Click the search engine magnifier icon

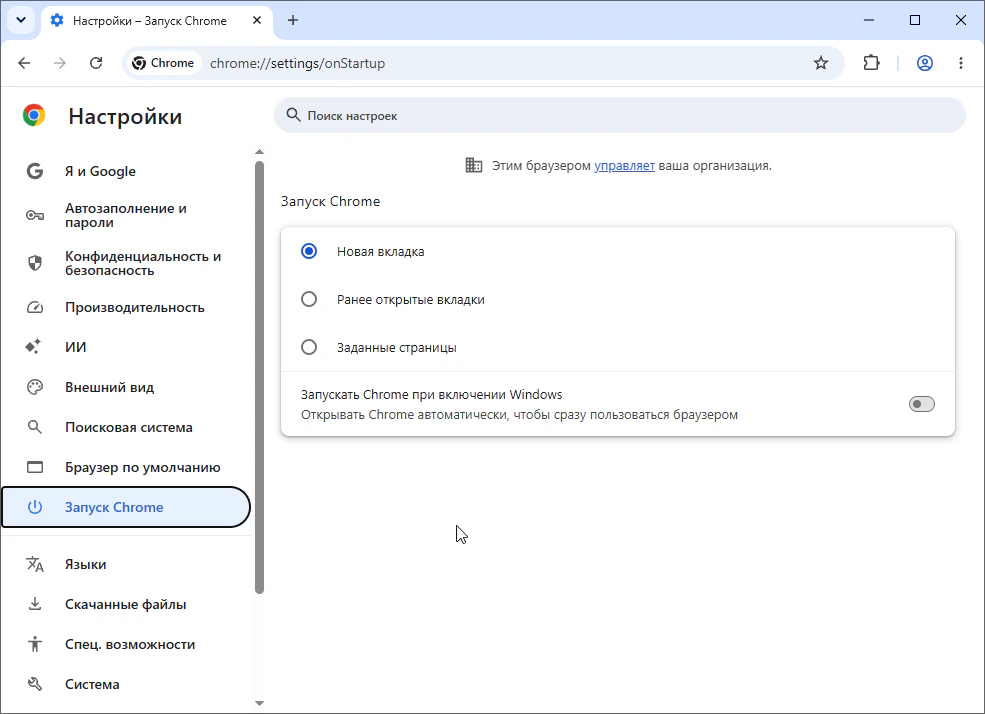coord(35,428)
